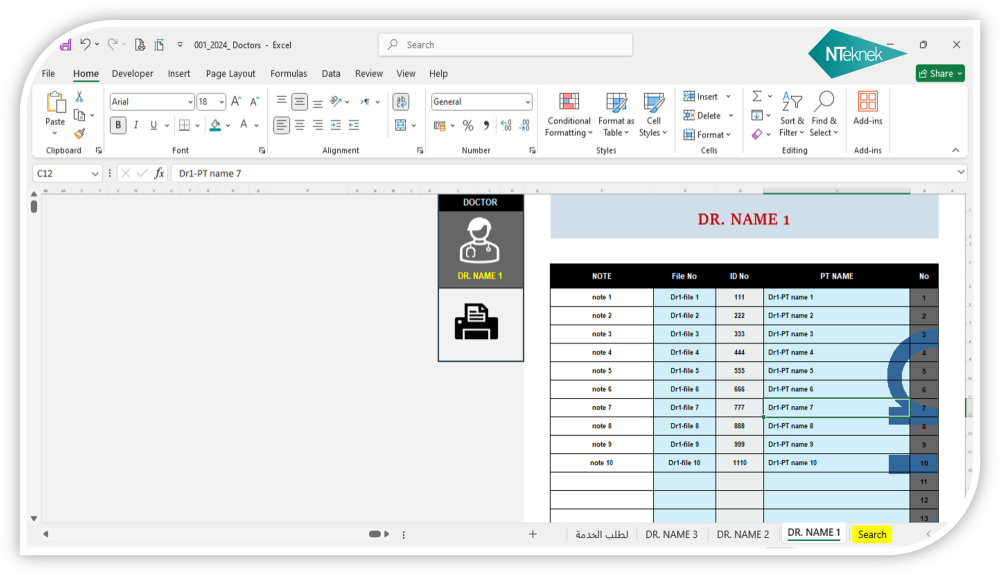Click the AutoSum sigma icon
The height and width of the screenshot is (575, 1000).
click(757, 96)
